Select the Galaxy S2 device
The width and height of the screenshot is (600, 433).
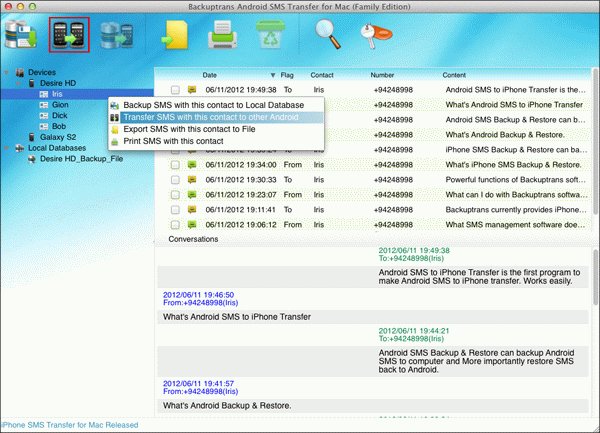(58, 137)
